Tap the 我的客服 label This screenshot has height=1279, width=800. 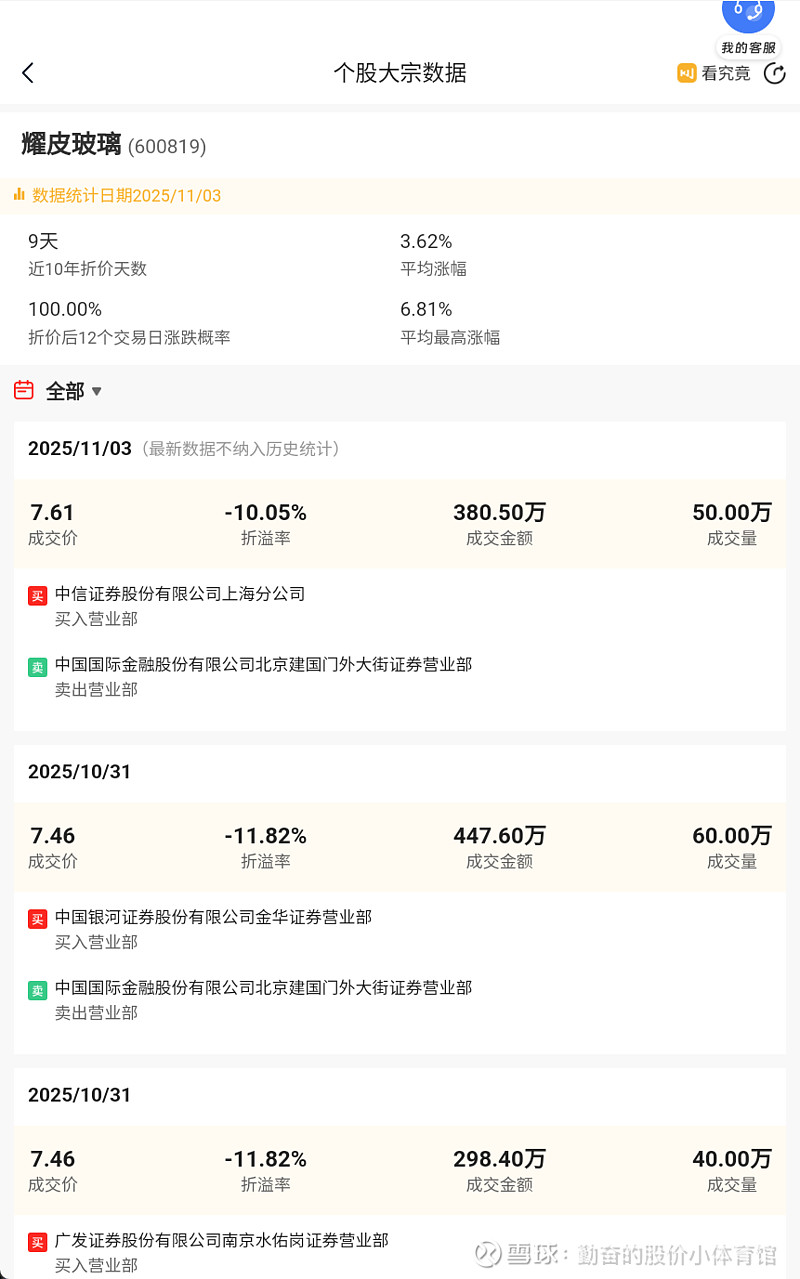[x=748, y=47]
